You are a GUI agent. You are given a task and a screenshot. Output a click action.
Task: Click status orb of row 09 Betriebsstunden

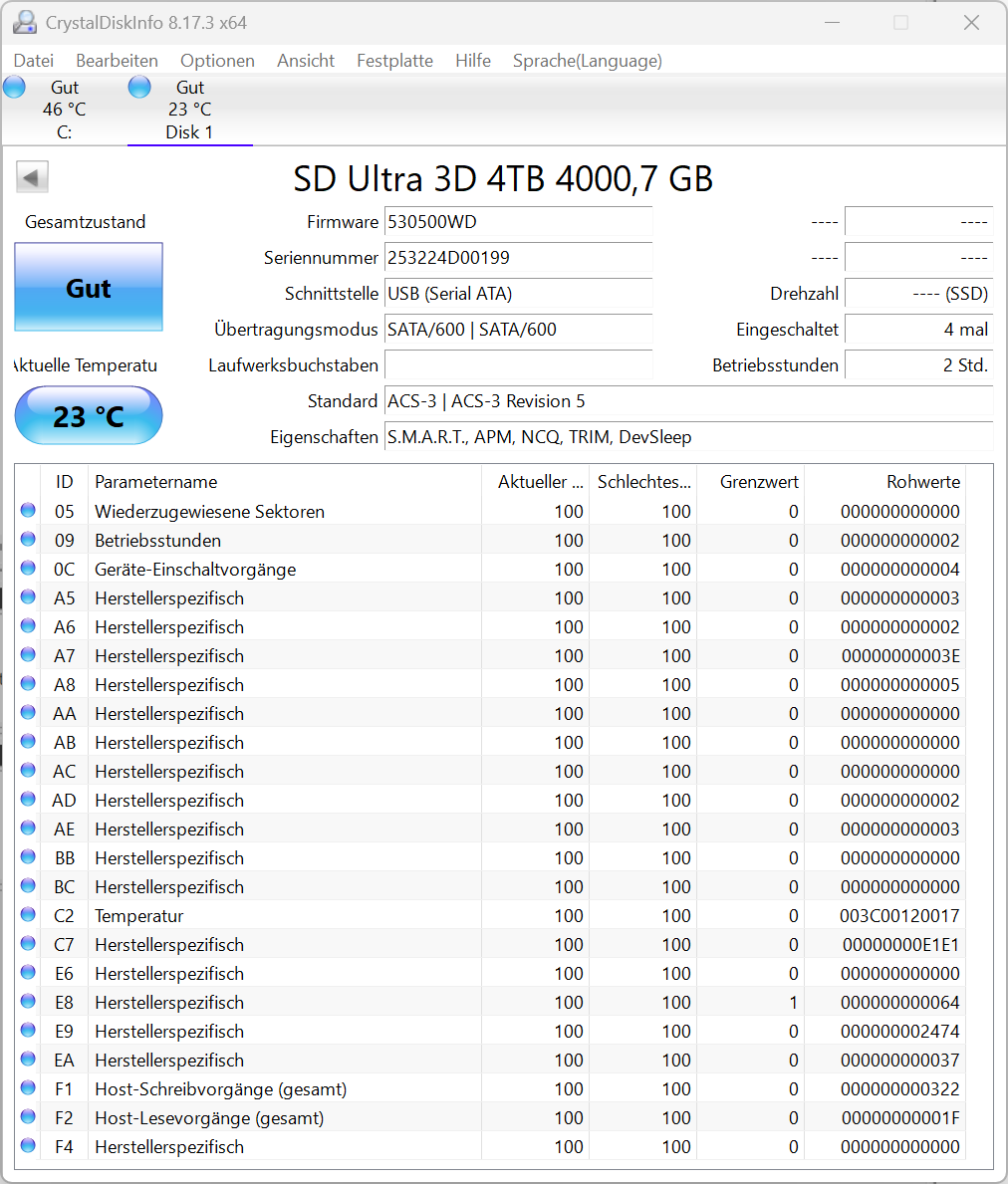point(28,539)
